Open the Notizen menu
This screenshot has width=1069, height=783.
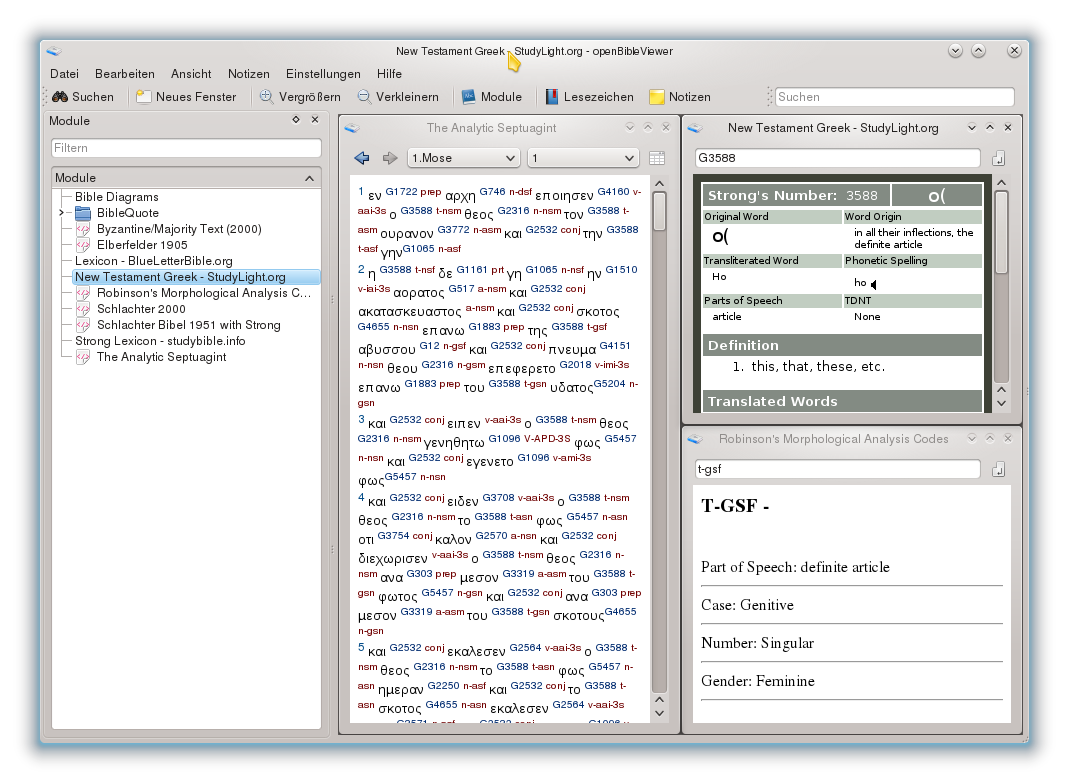(249, 74)
